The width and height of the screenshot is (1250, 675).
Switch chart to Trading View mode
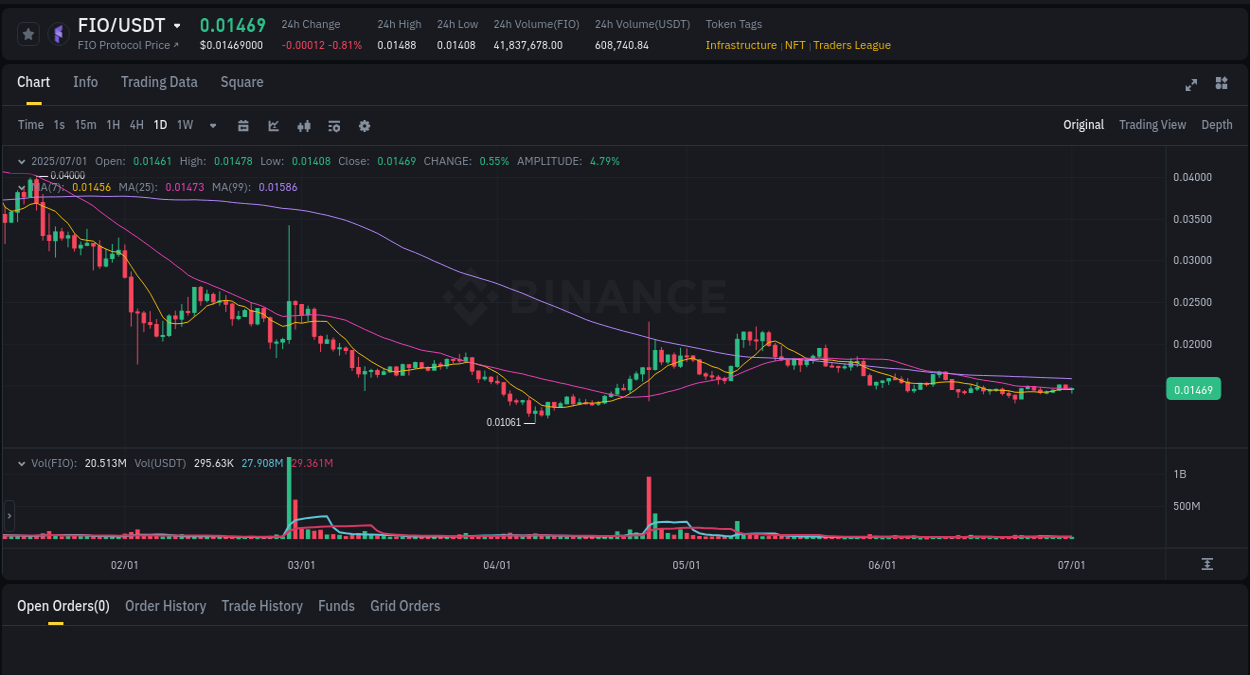tap(1152, 125)
